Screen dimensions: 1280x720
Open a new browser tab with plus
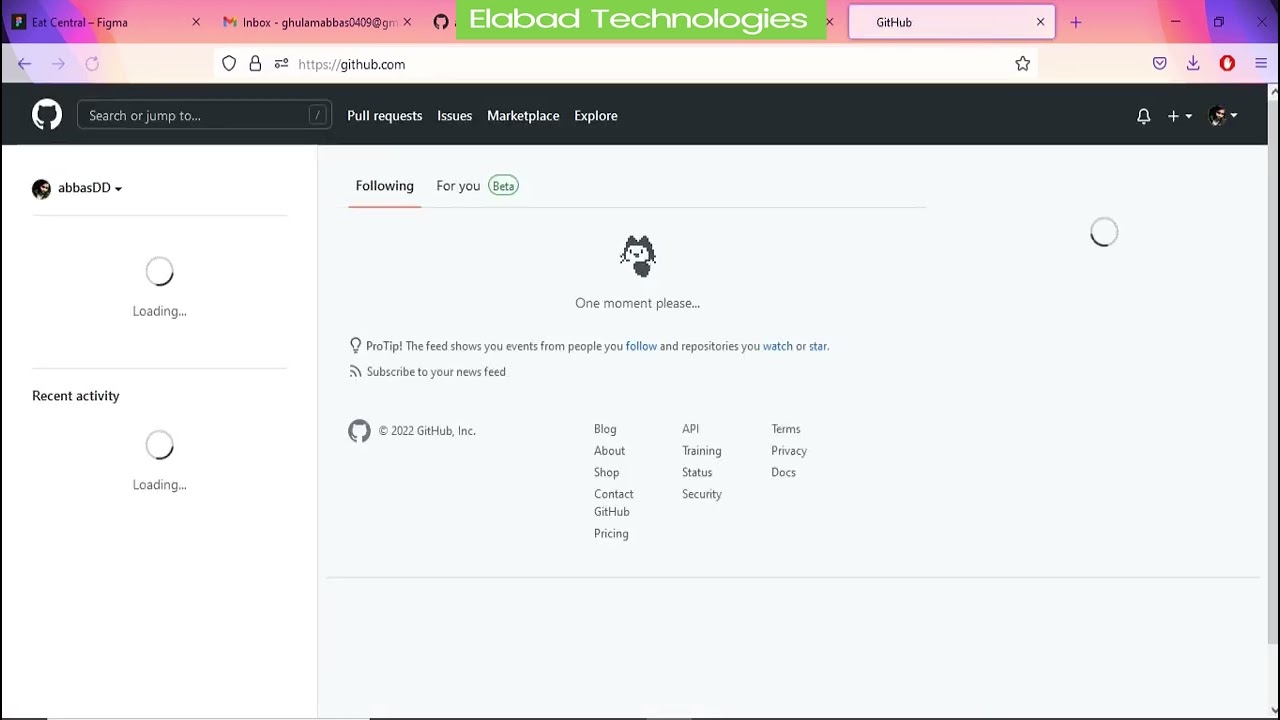click(x=1076, y=22)
